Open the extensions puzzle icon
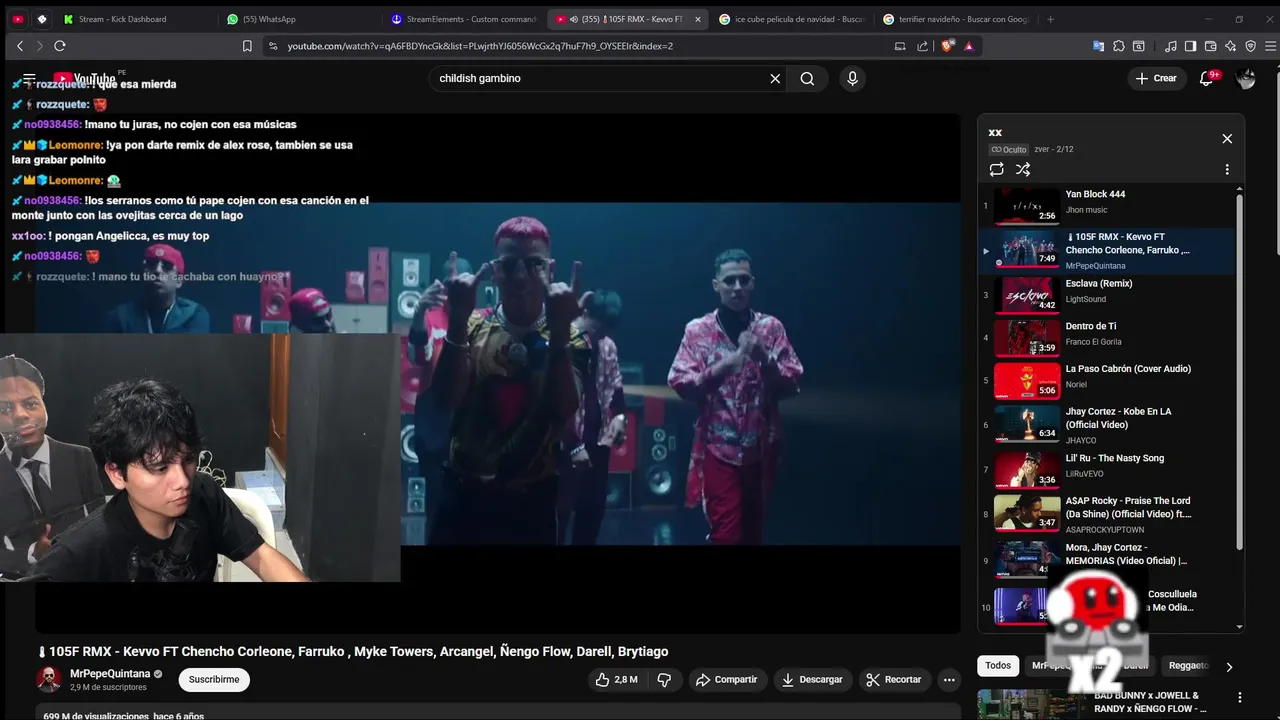This screenshot has width=1280, height=720. pos(1118,46)
